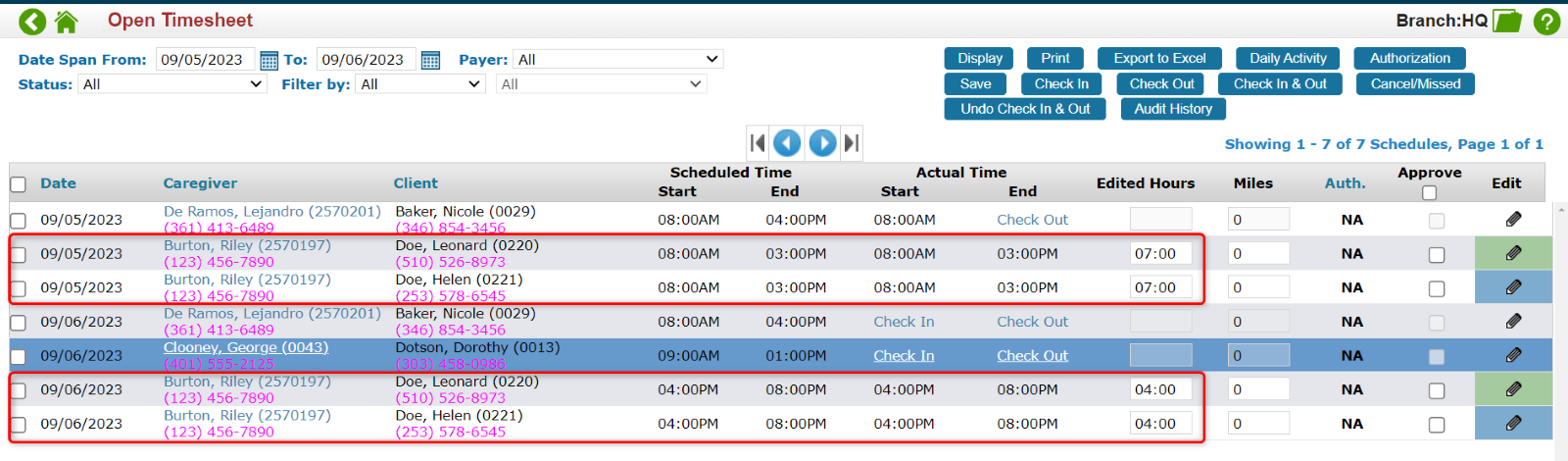Click the Export to Excel button
1568x461 pixels.
[x=1159, y=59]
